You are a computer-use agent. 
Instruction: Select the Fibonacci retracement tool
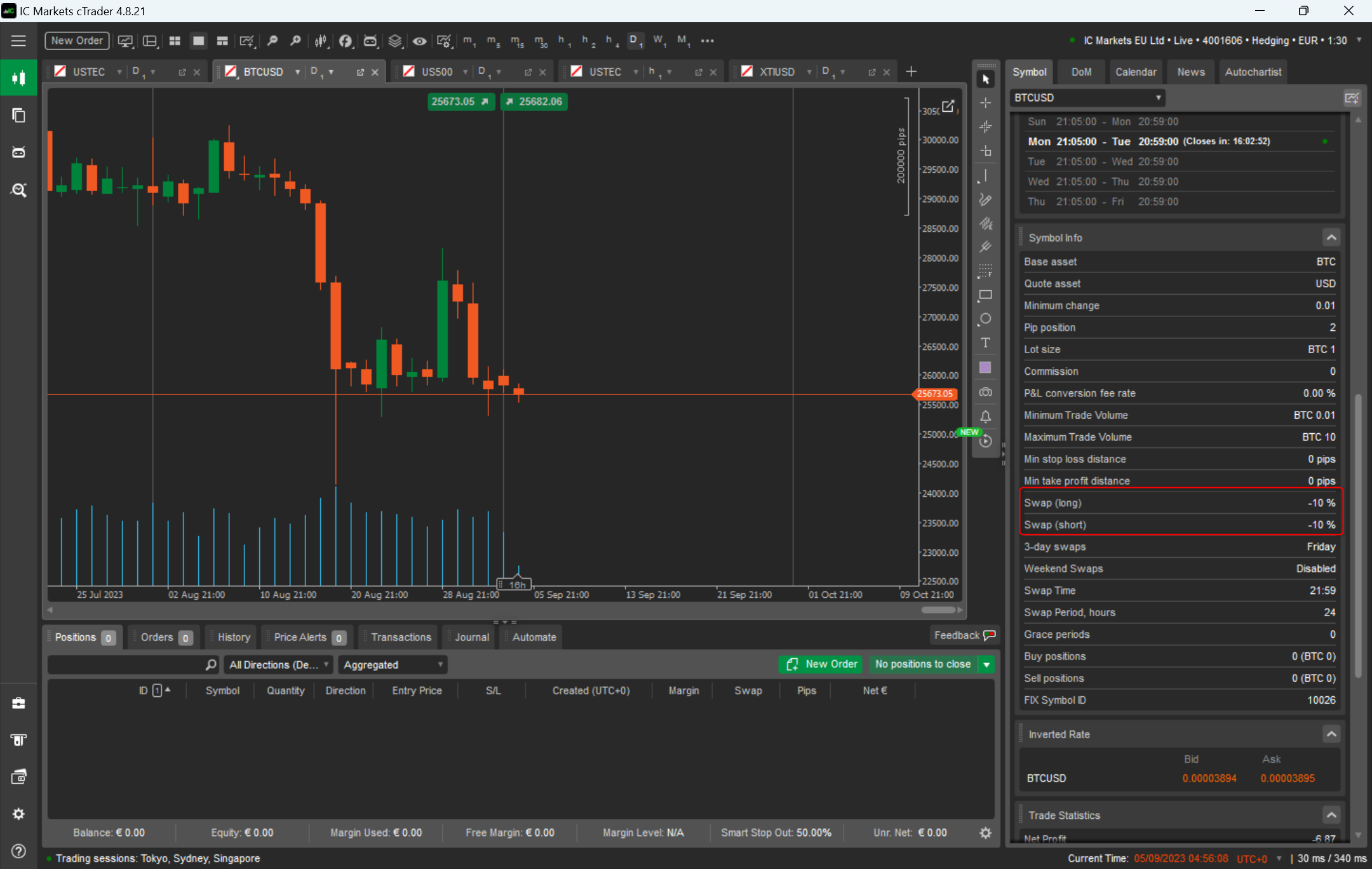[985, 271]
